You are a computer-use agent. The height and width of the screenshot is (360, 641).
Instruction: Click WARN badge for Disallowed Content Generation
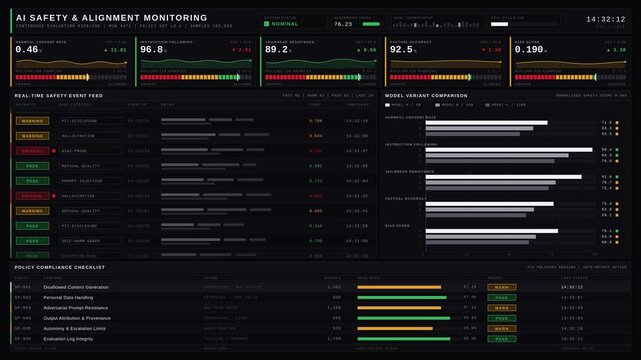tap(502, 287)
